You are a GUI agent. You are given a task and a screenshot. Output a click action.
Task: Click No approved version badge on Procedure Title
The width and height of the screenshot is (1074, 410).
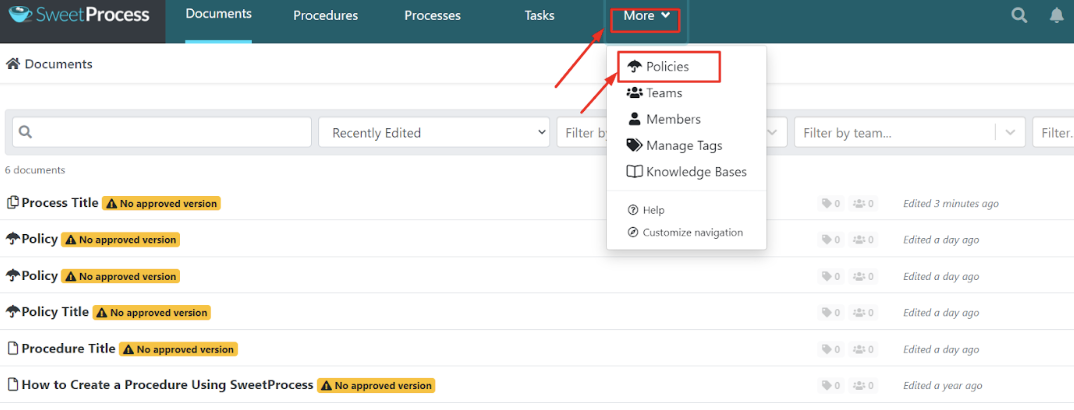(178, 349)
